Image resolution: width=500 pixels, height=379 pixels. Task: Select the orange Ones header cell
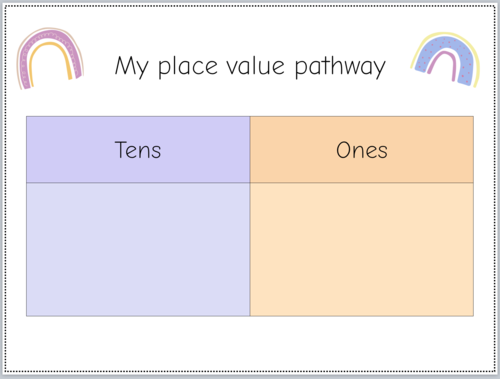362,149
